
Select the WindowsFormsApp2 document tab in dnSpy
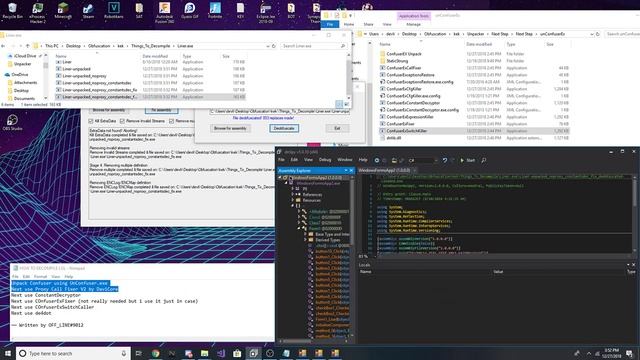[x=384, y=170]
